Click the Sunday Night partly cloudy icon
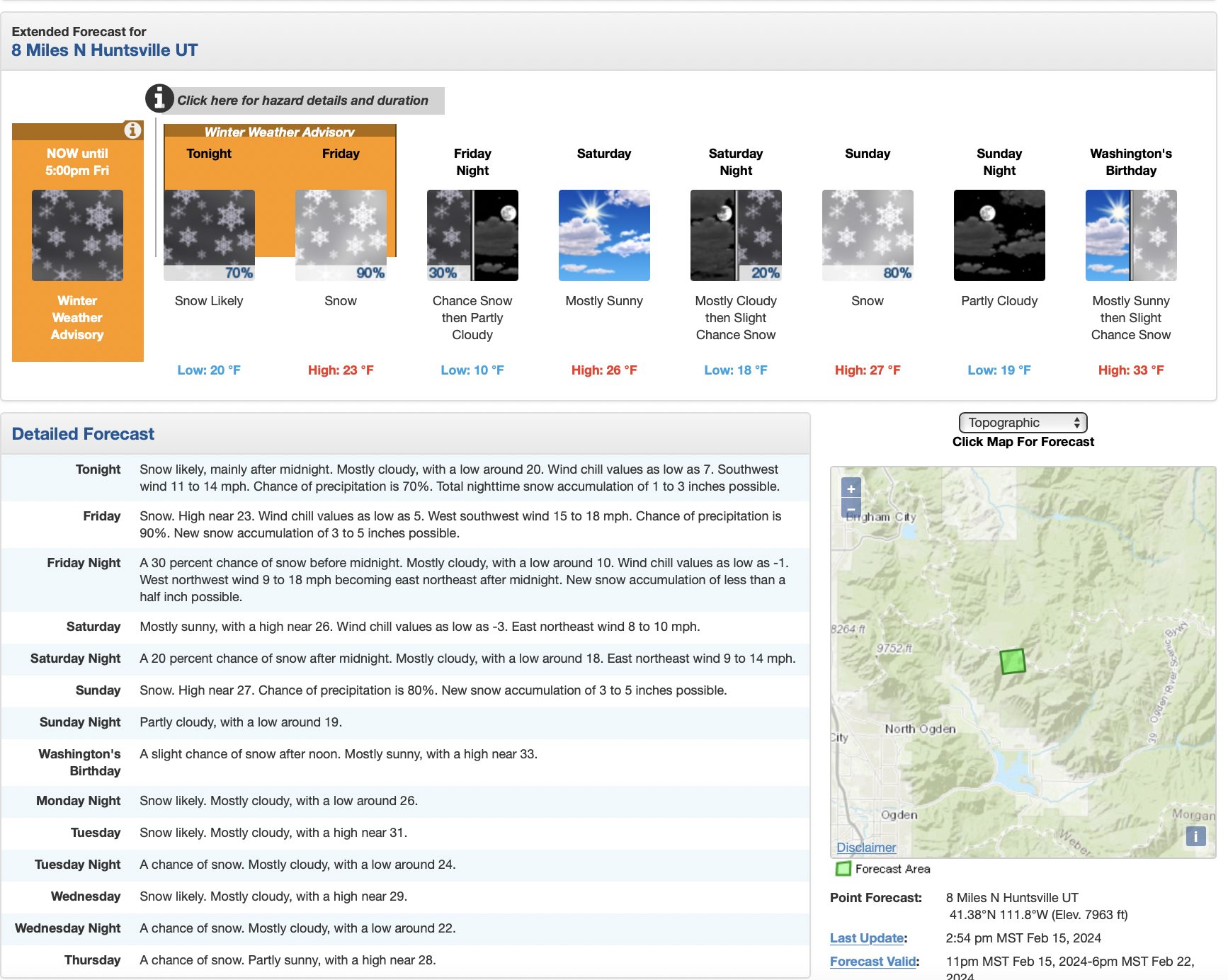Viewport: 1228px width, 980px height. click(x=999, y=235)
